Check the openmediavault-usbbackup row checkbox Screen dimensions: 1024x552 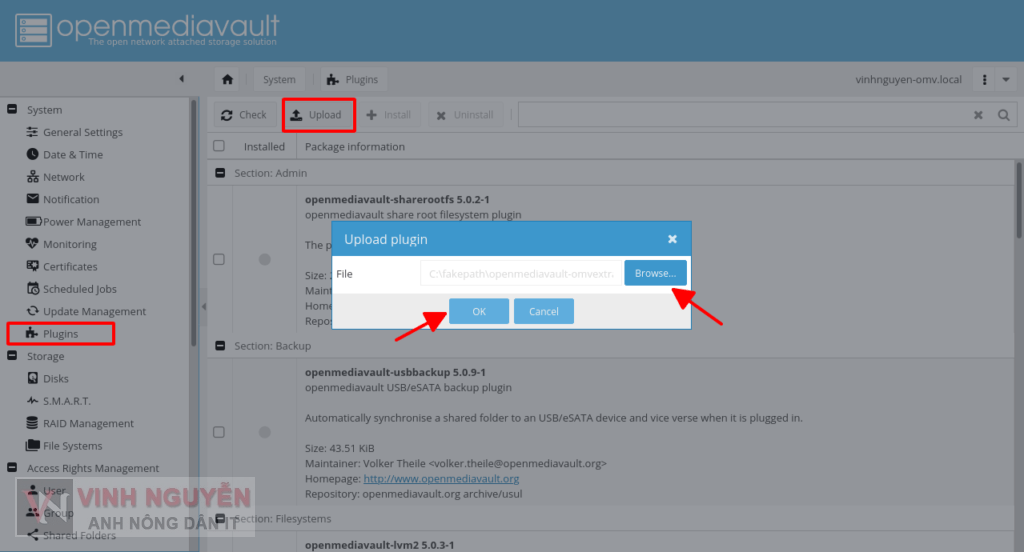[x=219, y=432]
